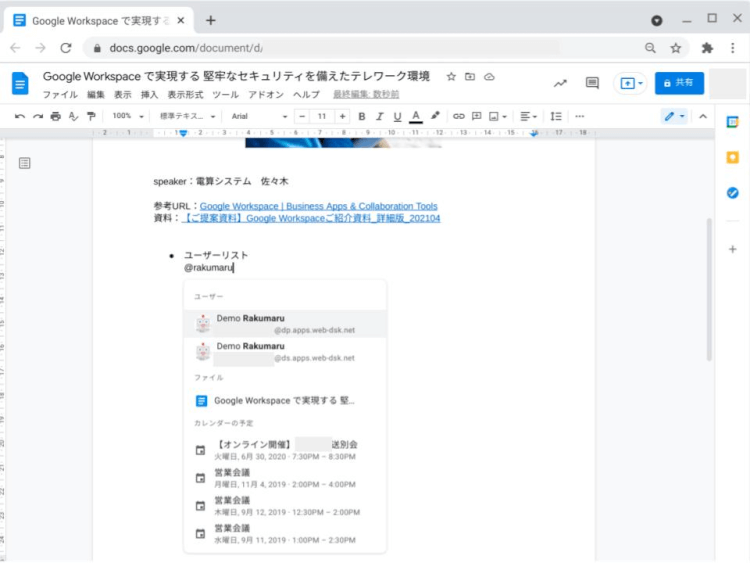Open Arial font dropdown
The image size is (750, 563).
pos(259,116)
